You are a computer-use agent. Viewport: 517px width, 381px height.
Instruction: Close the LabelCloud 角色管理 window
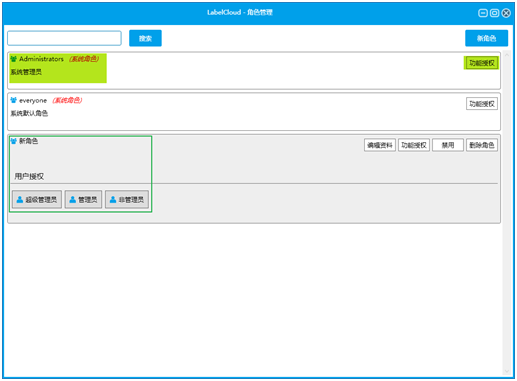pos(506,13)
